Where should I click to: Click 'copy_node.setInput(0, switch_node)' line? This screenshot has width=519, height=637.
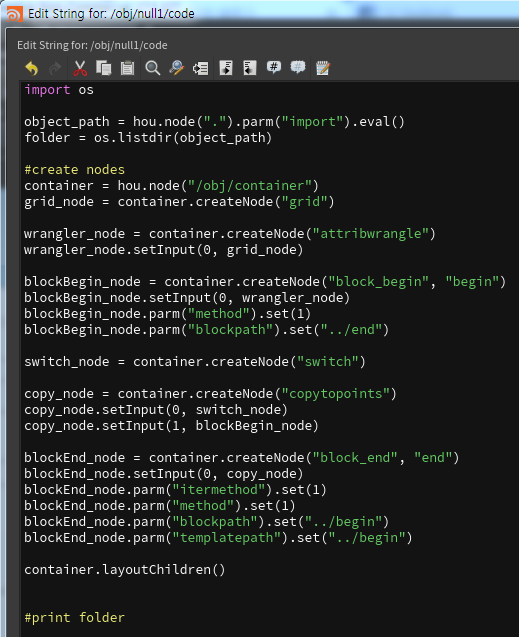pos(156,410)
